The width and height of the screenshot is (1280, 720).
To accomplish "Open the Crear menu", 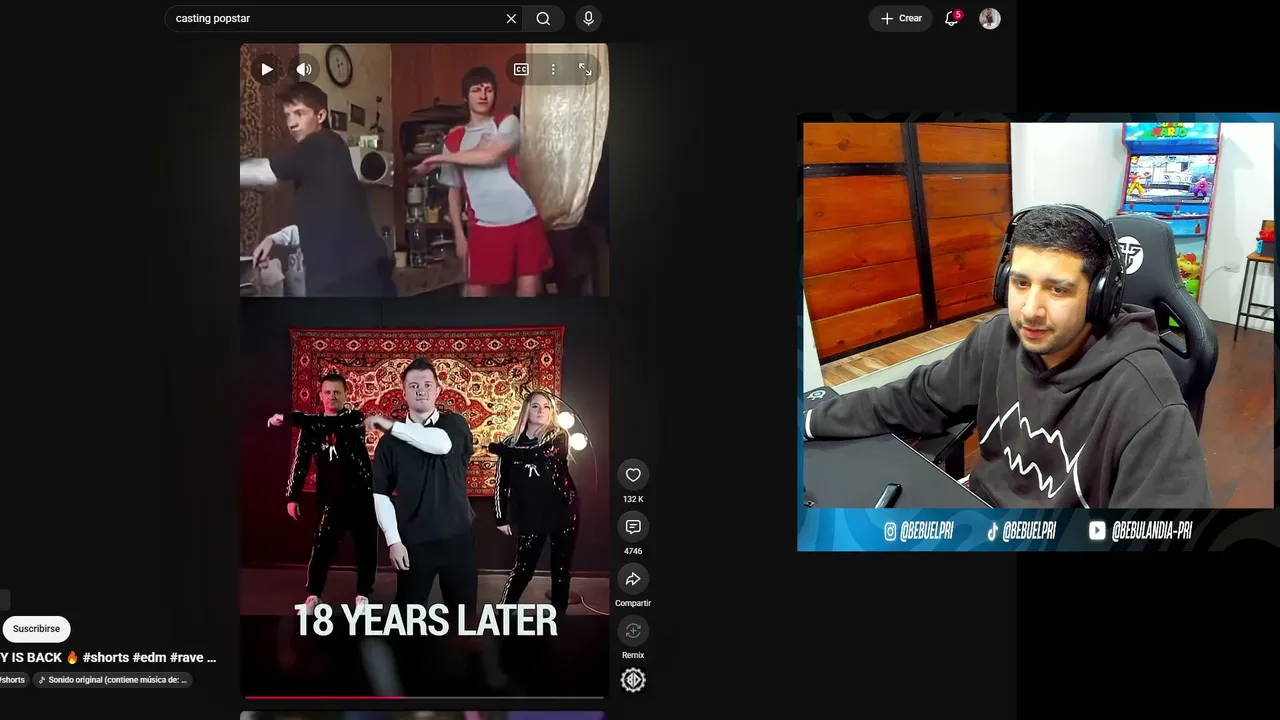I will (x=901, y=18).
